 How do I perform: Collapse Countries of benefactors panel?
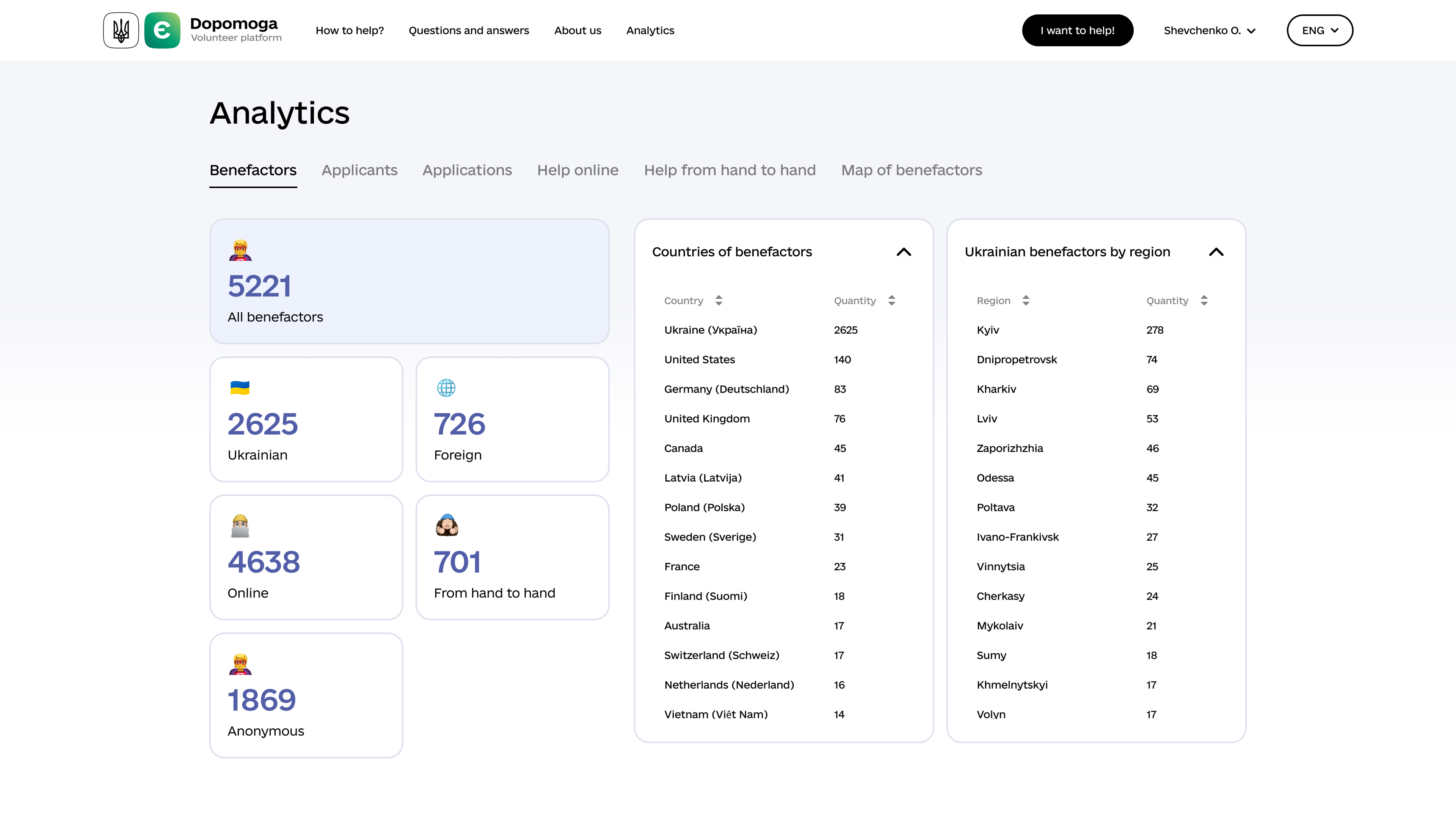point(904,252)
